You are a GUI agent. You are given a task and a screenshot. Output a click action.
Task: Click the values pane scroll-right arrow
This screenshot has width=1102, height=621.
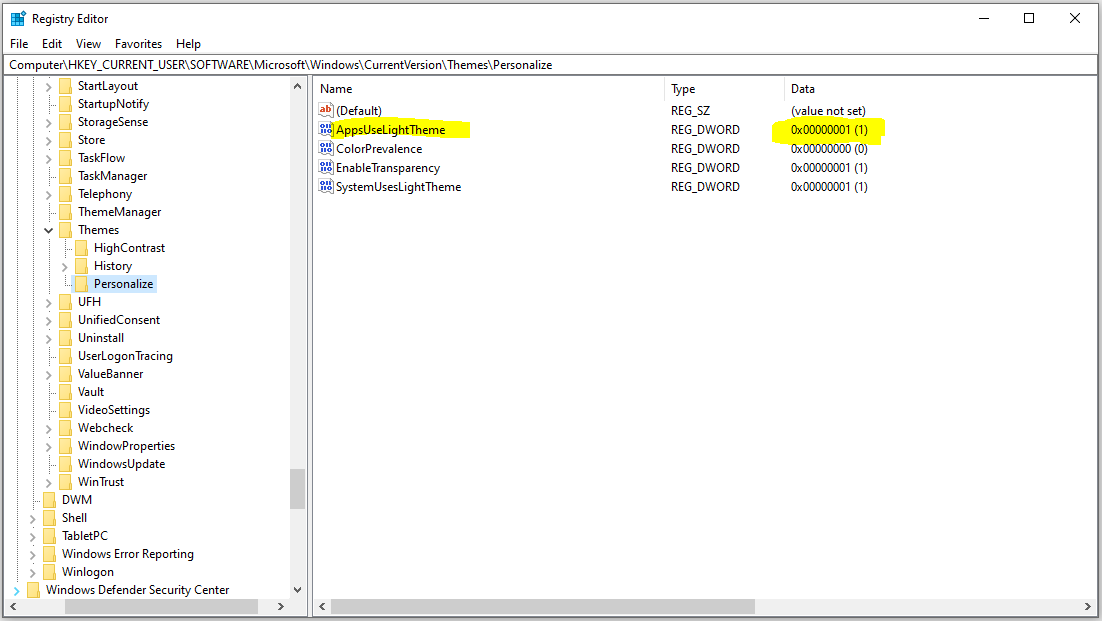(1088, 606)
